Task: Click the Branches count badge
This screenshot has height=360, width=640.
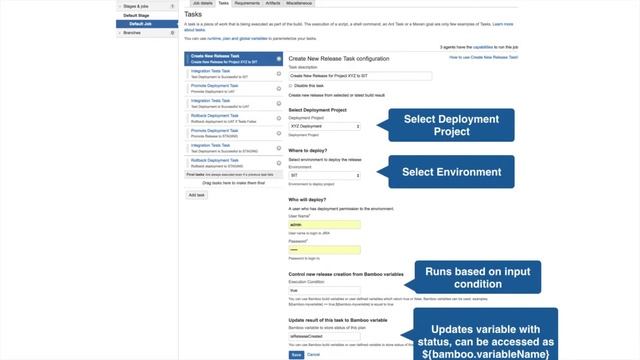Action: click(x=172, y=33)
